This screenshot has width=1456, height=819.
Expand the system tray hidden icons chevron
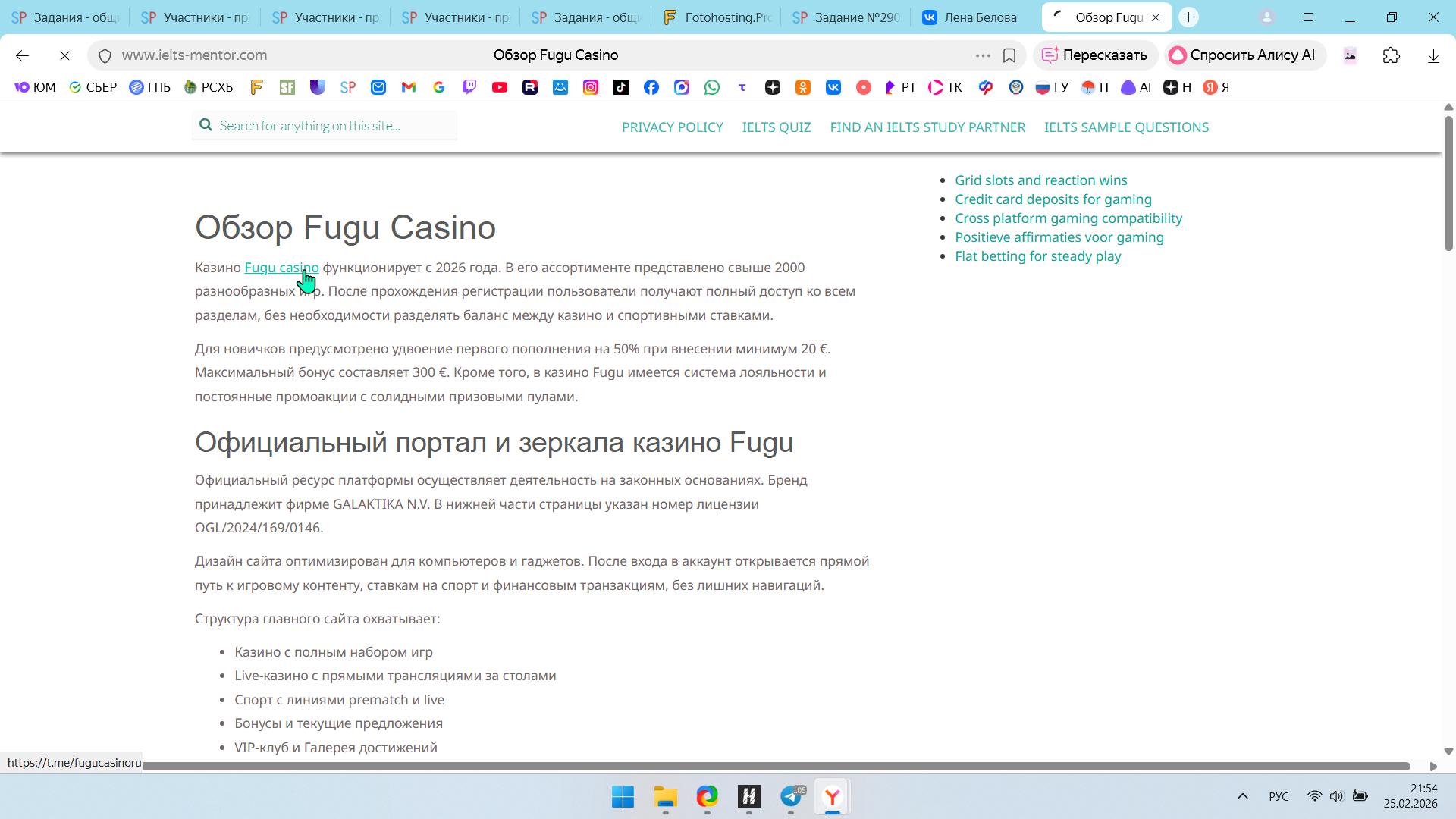(1243, 796)
